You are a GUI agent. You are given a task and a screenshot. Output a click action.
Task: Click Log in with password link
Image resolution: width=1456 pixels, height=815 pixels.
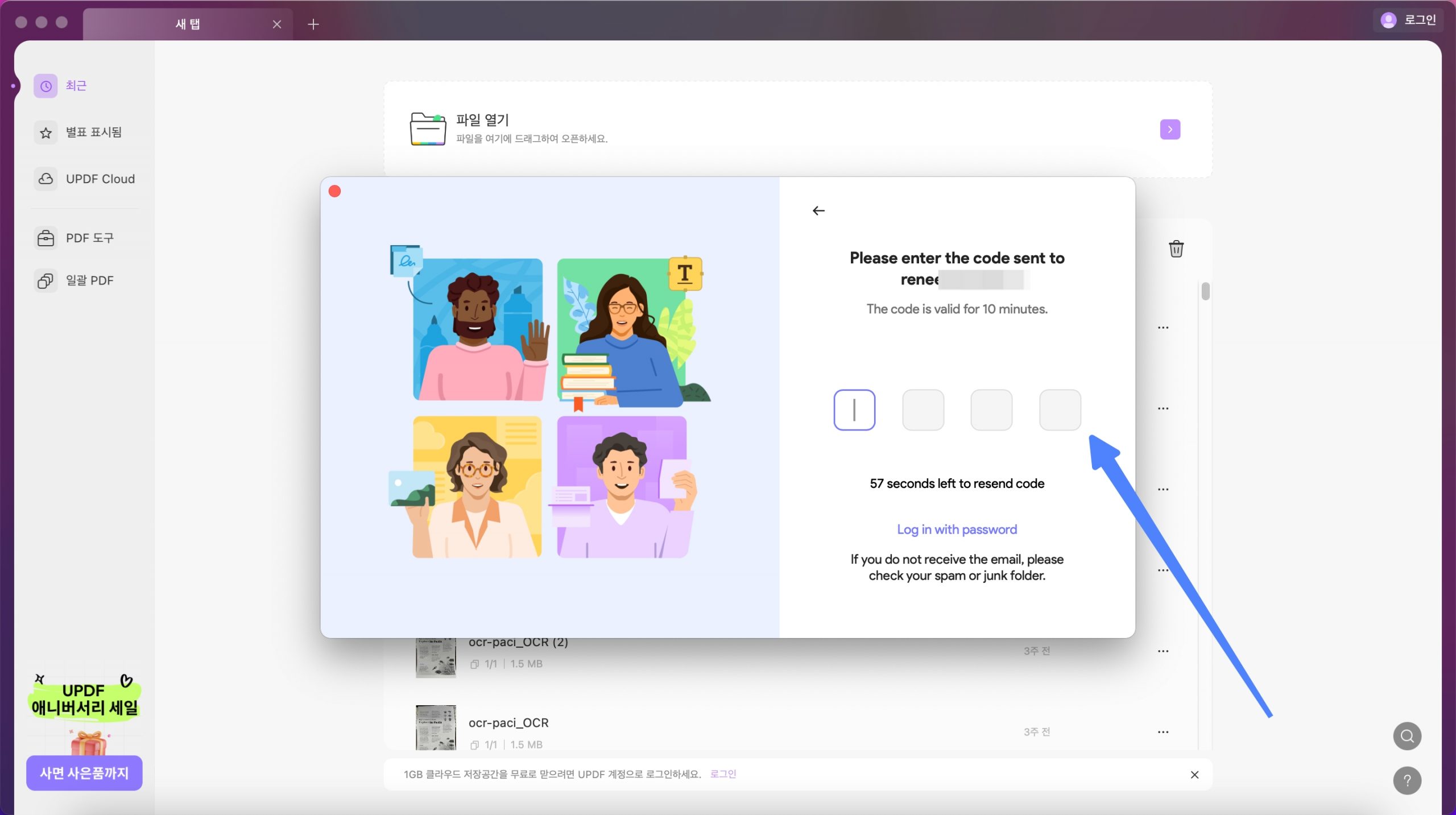coord(957,529)
